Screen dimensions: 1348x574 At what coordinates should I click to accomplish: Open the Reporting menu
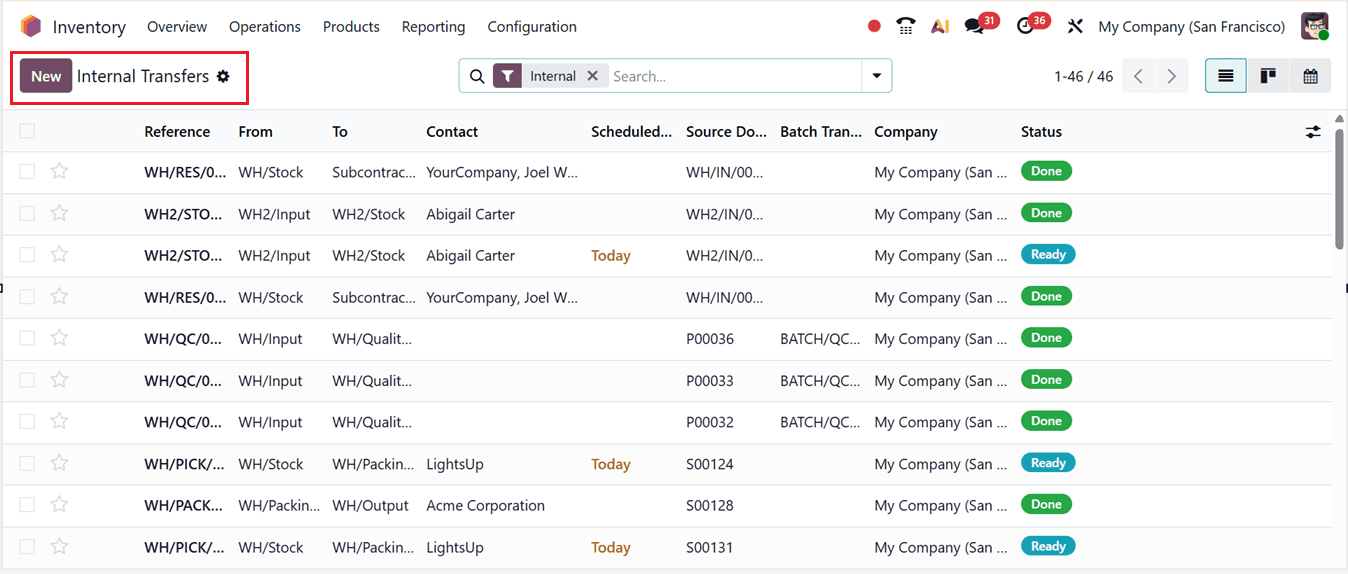pos(433,27)
